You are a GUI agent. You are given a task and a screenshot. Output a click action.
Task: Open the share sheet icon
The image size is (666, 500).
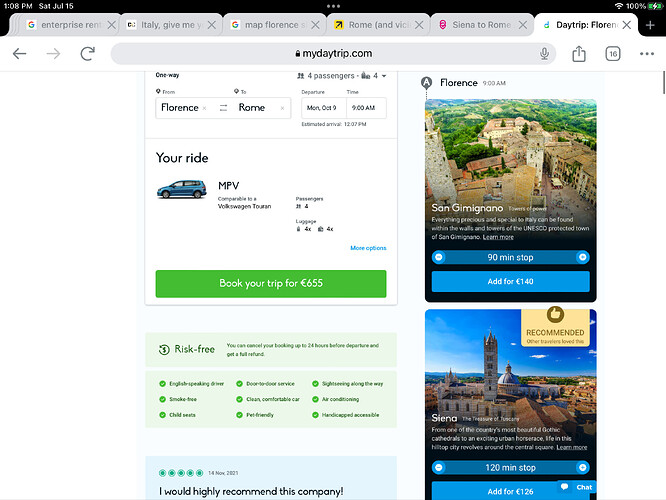coord(579,54)
